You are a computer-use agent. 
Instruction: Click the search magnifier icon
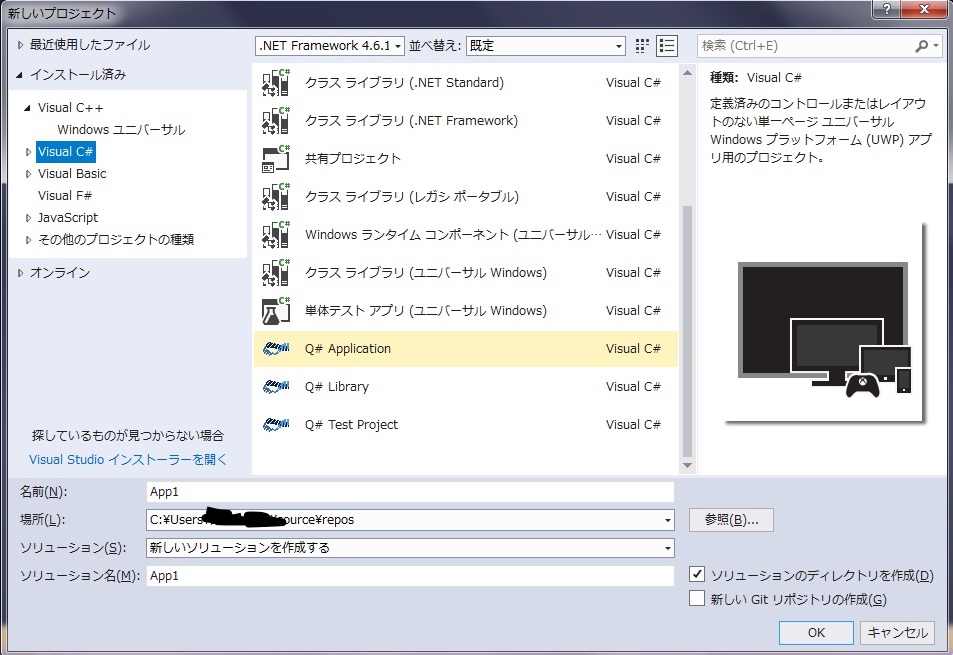(921, 46)
